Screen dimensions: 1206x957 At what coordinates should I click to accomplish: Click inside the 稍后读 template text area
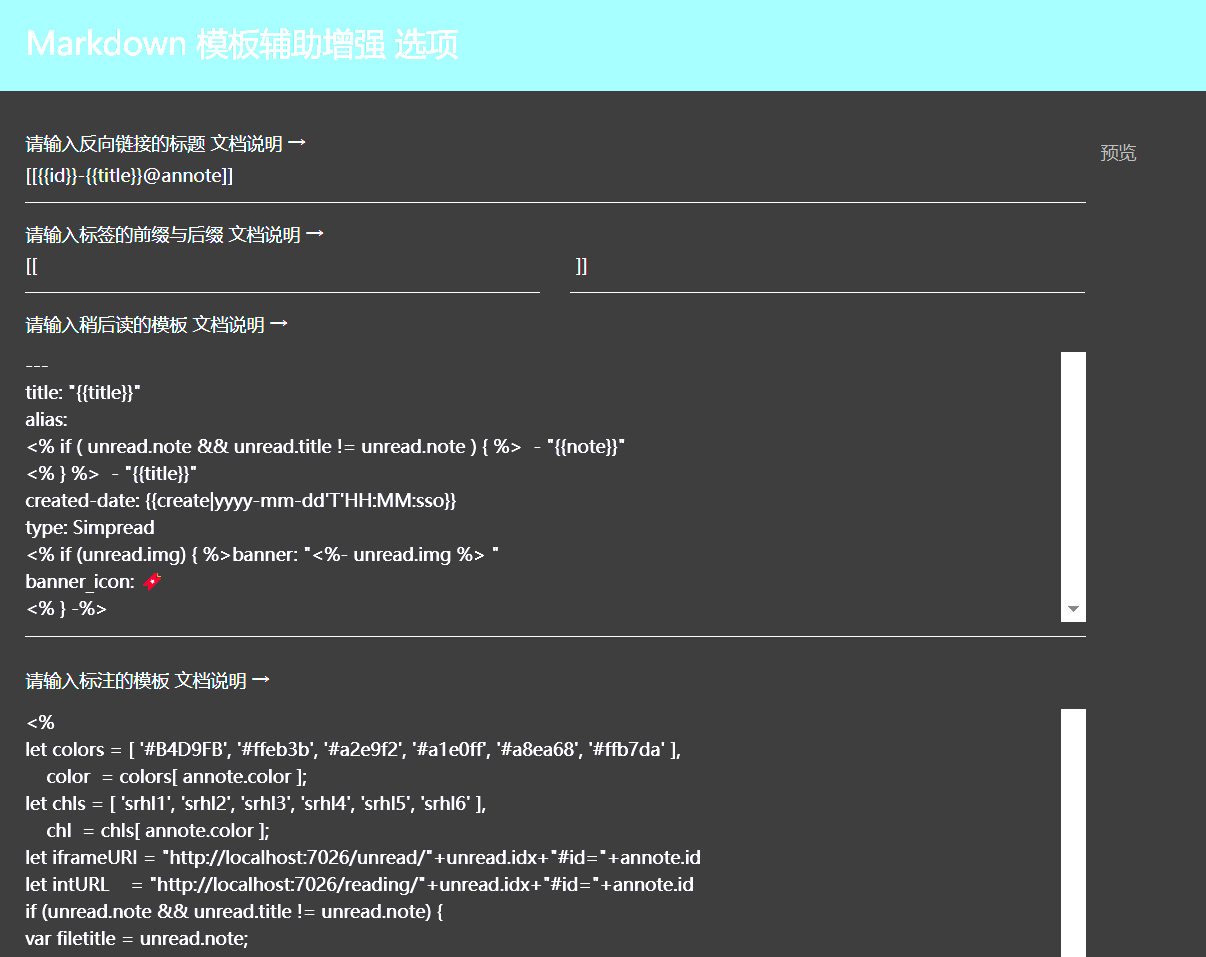(542, 487)
